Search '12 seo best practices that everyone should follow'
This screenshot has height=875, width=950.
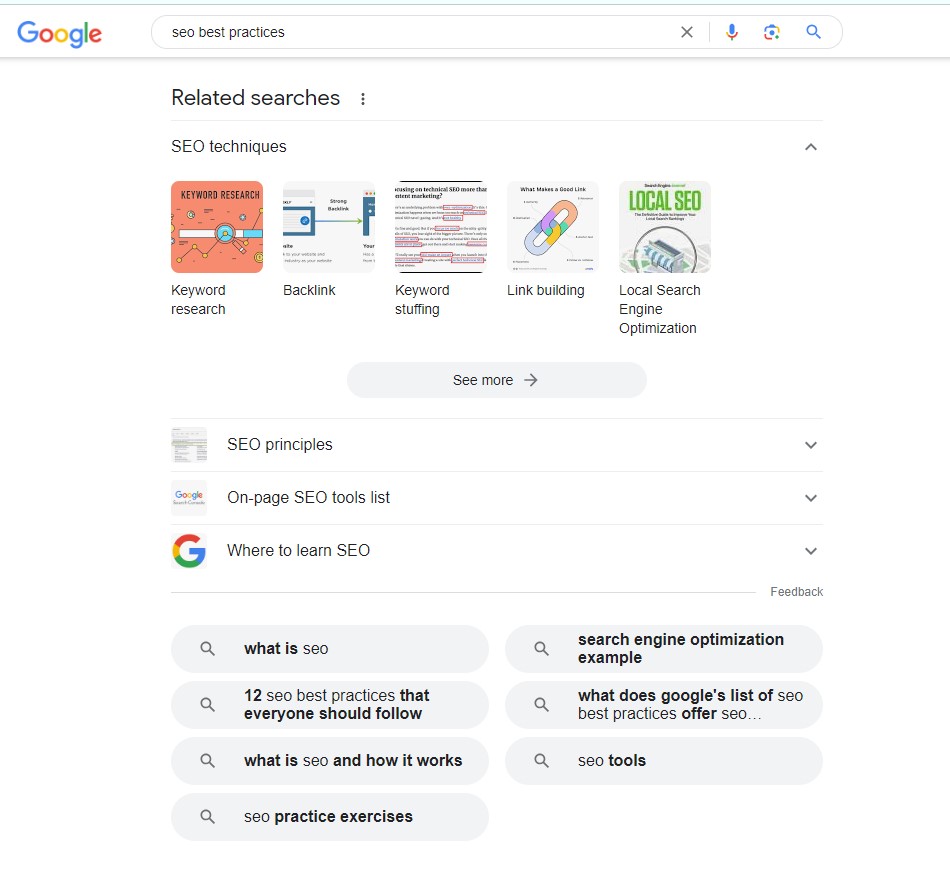pos(329,705)
